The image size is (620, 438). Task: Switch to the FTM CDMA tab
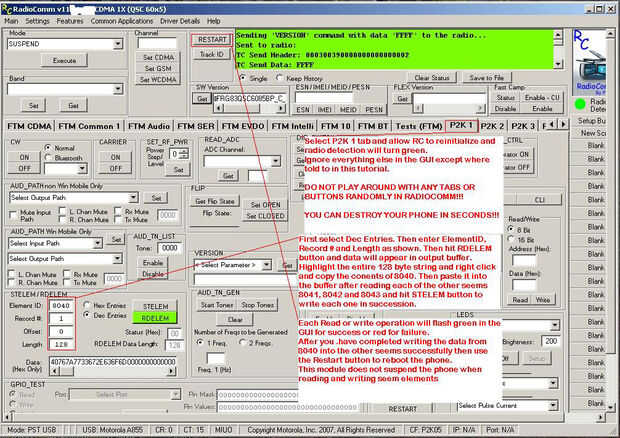coord(29,126)
